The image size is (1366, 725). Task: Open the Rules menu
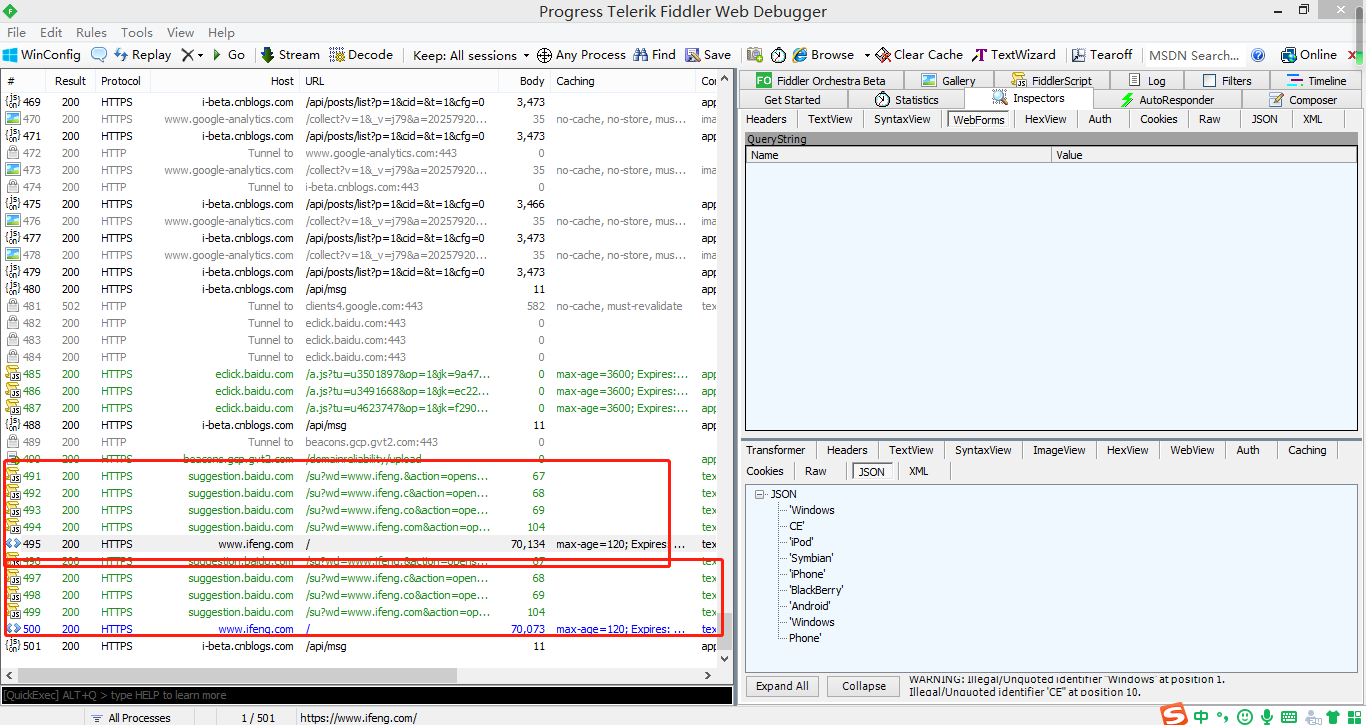point(91,32)
